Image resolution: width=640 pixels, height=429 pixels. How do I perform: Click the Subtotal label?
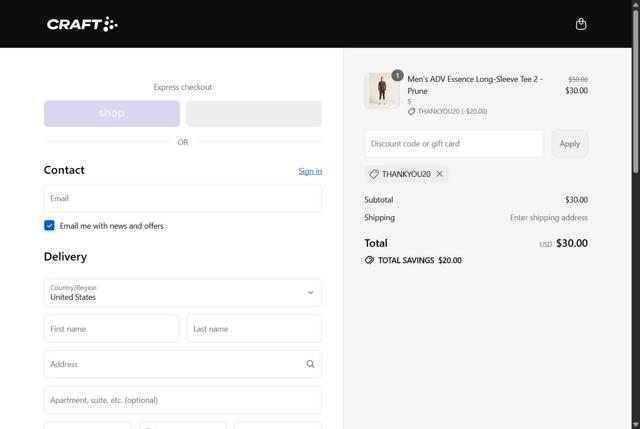tap(379, 200)
